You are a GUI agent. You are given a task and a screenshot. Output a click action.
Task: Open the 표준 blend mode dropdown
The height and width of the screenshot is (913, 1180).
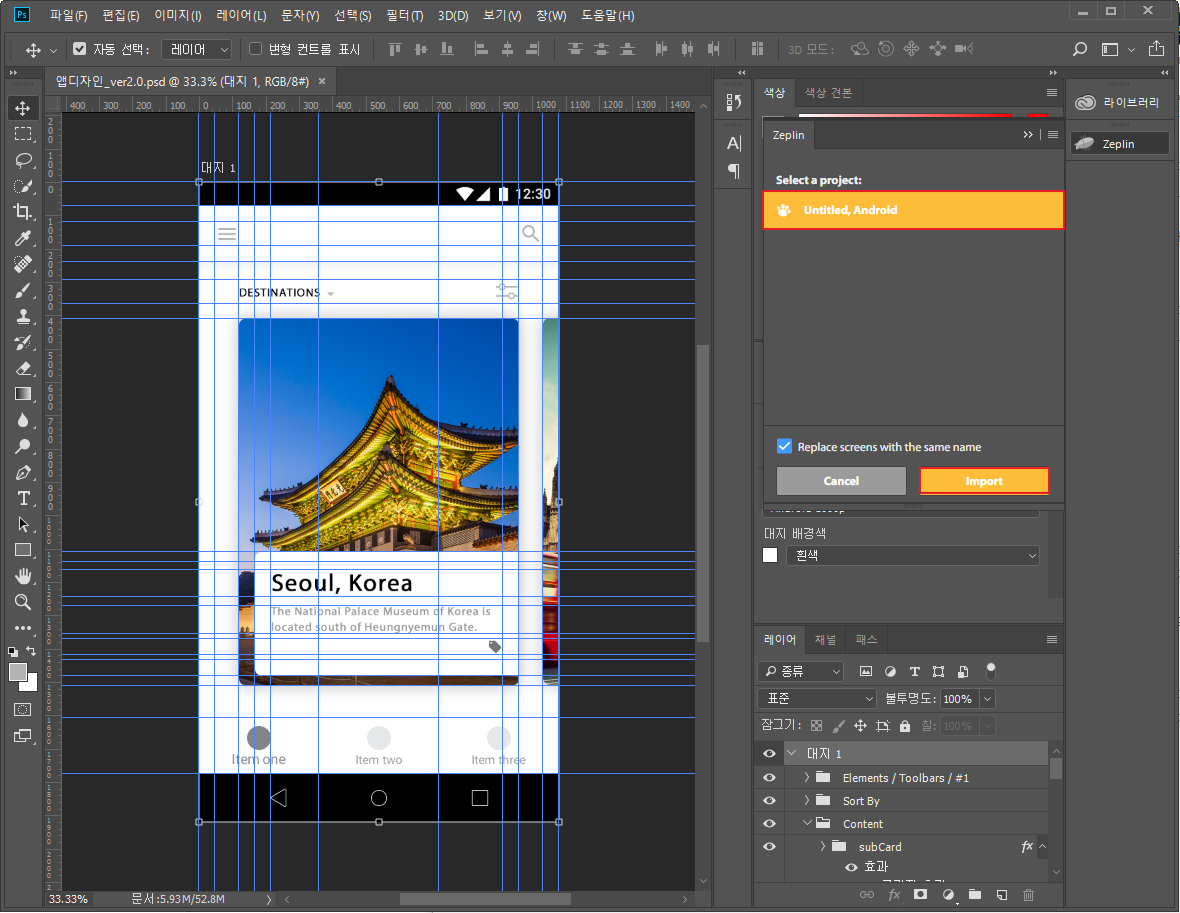[817, 699]
